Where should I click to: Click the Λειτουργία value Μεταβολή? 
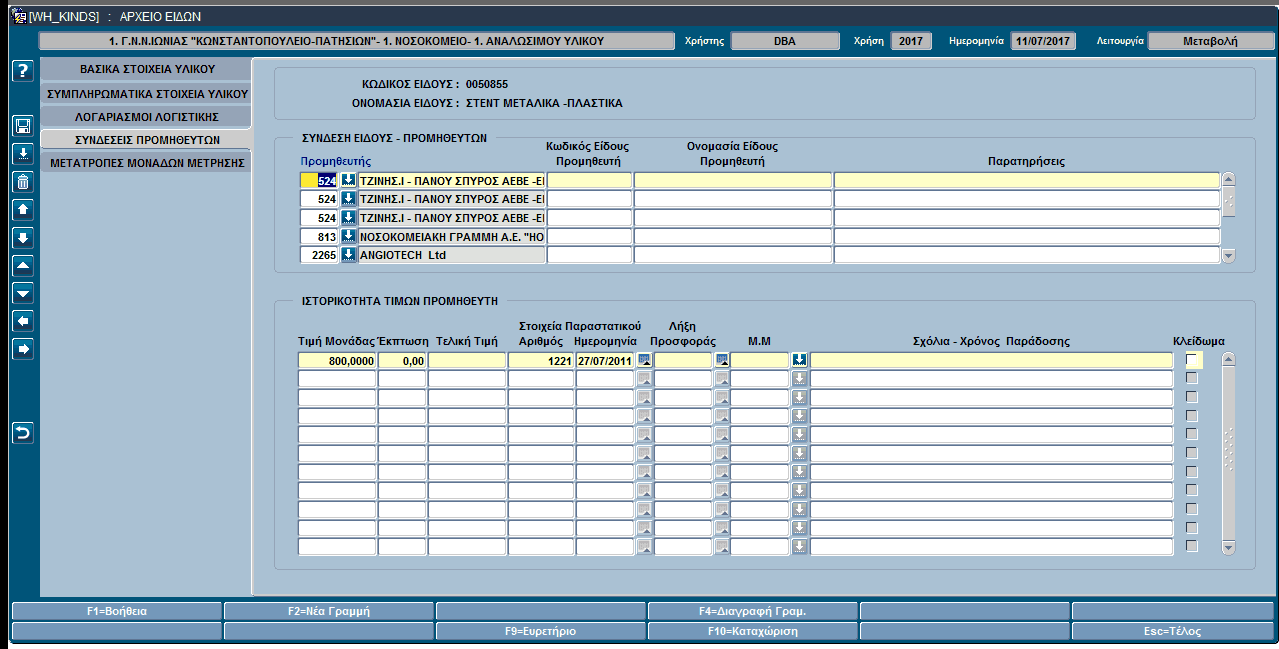(1211, 41)
